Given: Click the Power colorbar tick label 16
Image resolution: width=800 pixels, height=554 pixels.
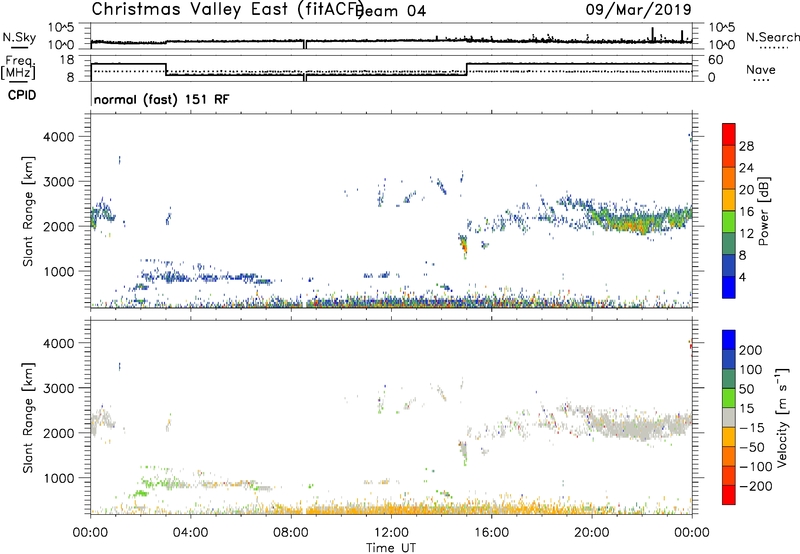Looking at the screenshot, I should (746, 212).
